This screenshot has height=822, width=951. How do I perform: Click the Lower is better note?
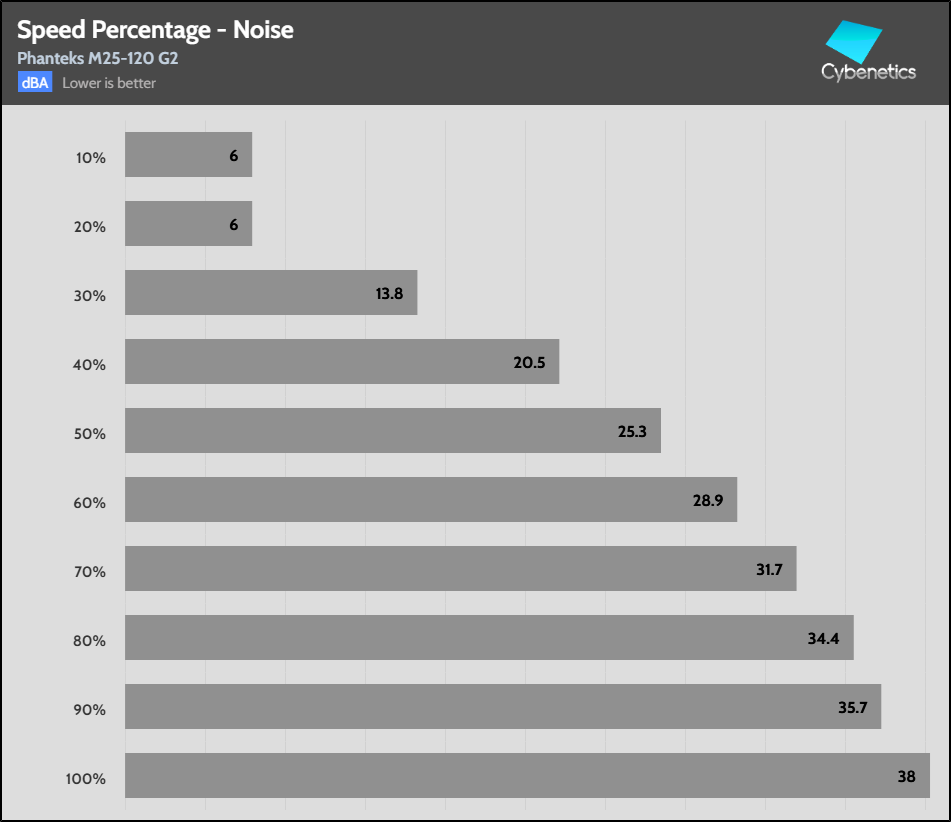tap(109, 83)
